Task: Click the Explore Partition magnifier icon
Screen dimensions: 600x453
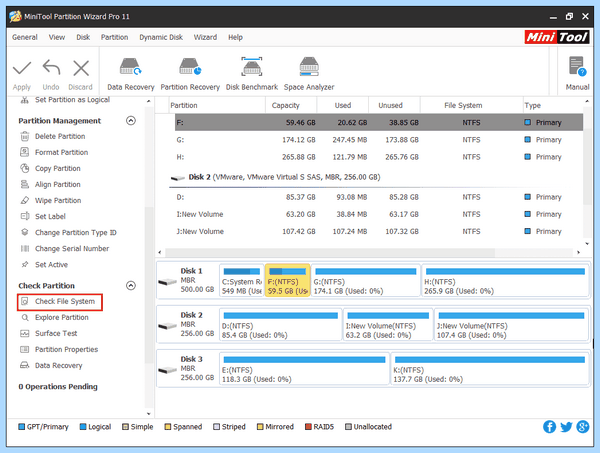Action: [x=24, y=318]
